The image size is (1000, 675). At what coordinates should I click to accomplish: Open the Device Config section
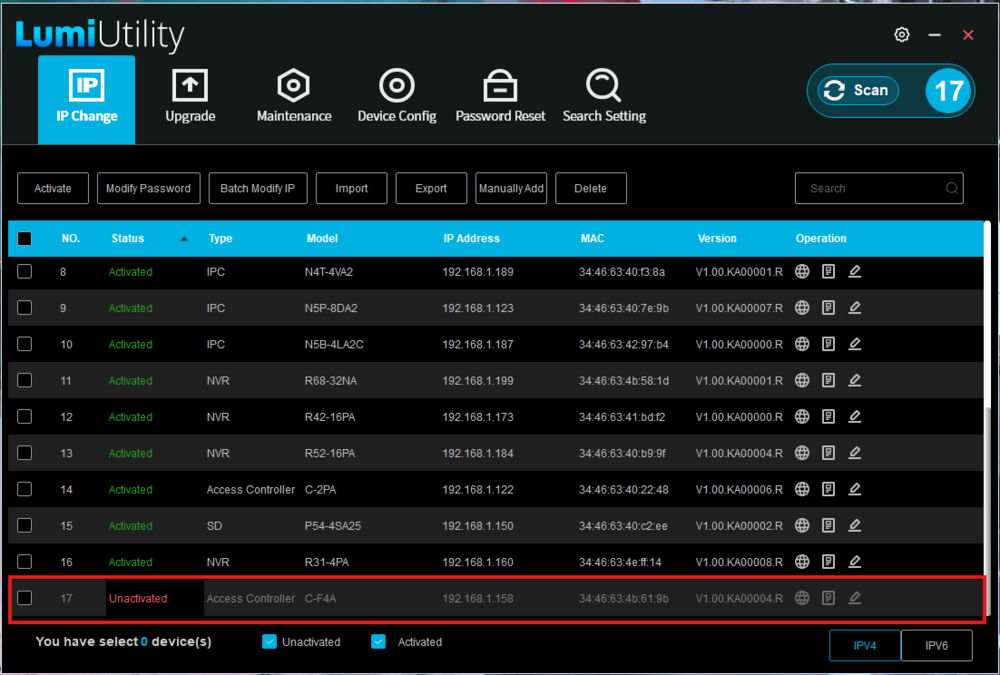(397, 98)
